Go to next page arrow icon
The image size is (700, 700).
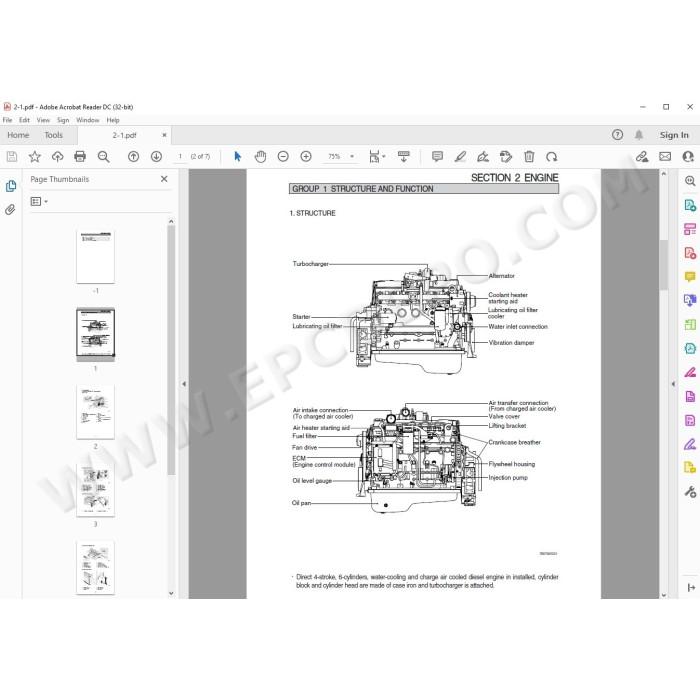coord(156,157)
